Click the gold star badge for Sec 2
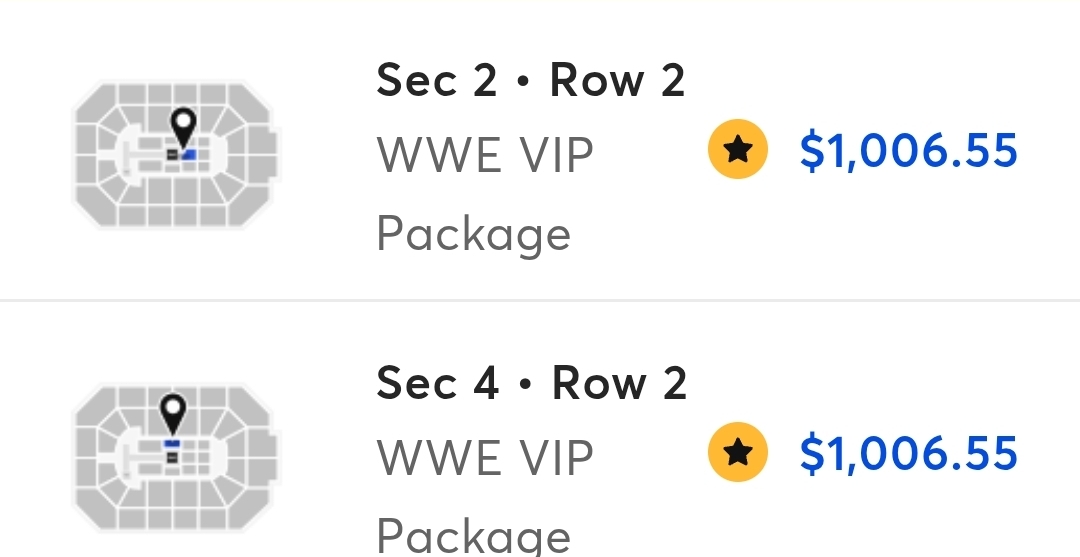 [x=738, y=149]
